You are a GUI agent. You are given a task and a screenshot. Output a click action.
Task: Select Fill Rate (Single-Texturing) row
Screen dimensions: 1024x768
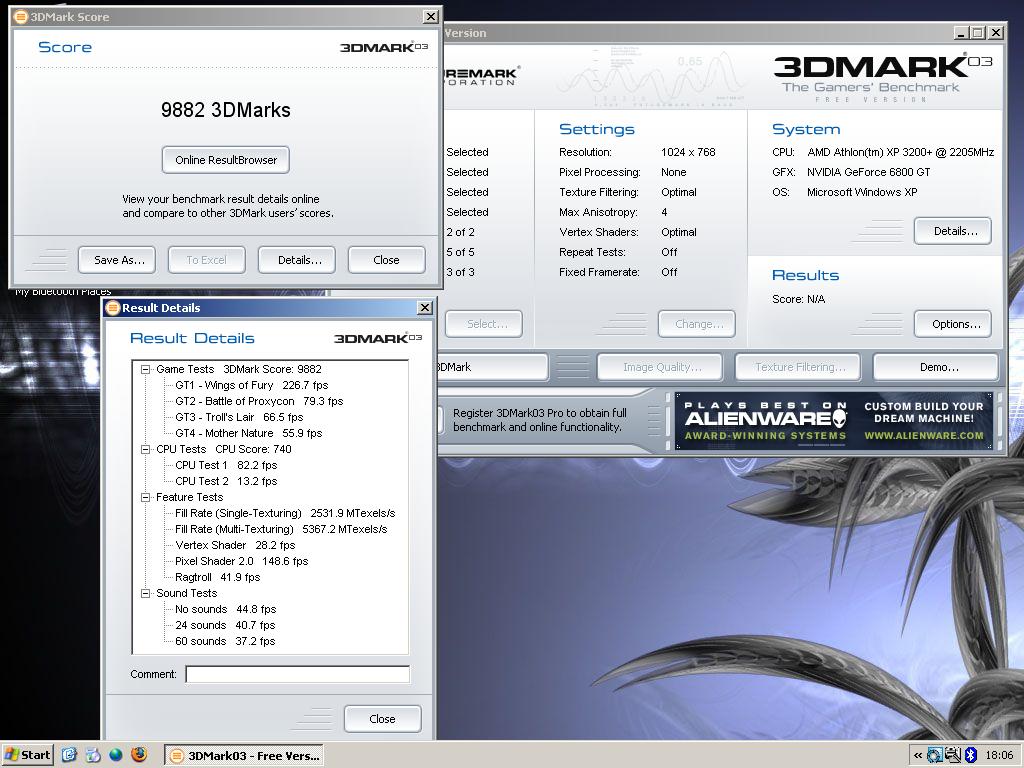click(285, 513)
